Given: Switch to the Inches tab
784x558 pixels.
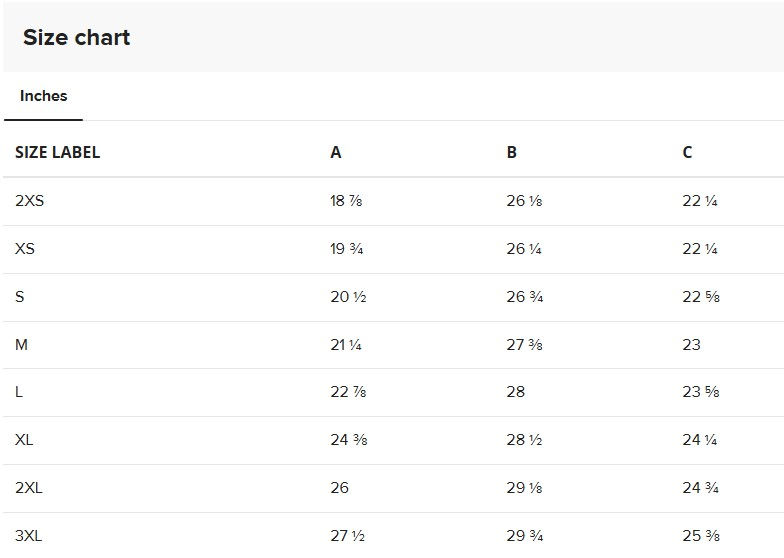Looking at the screenshot, I should click(44, 96).
